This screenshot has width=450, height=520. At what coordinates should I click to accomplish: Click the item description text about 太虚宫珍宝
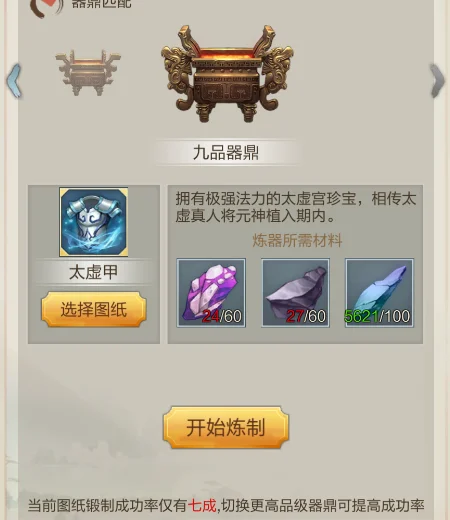(x=296, y=207)
